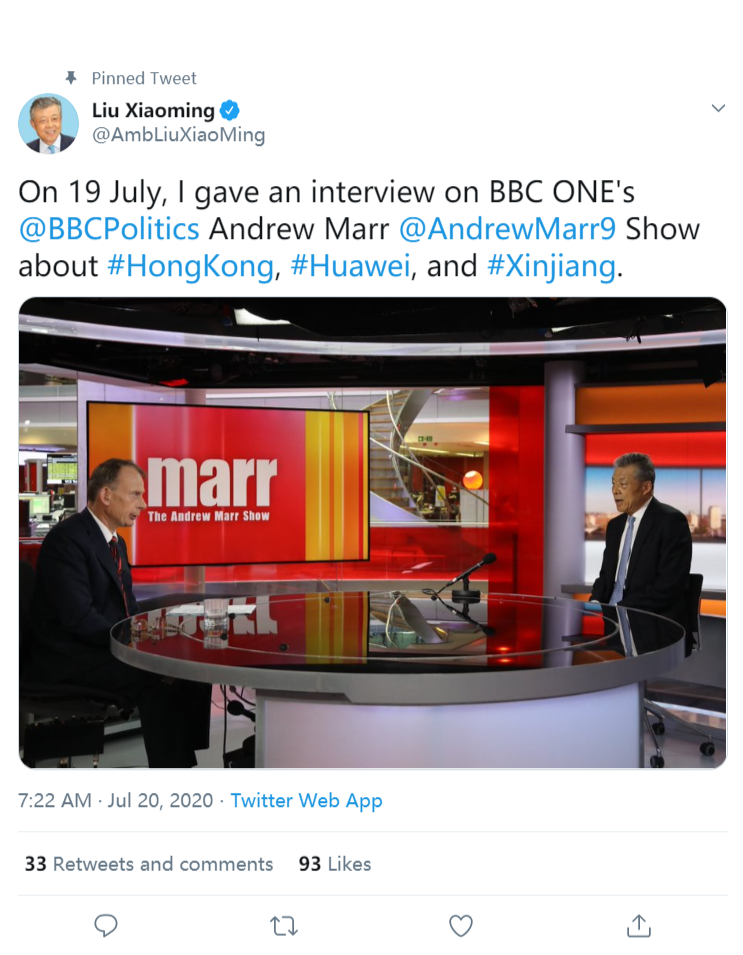Open the Andrew Marr Show studio photo
Image resolution: width=743 pixels, height=955 pixels.
372,532
